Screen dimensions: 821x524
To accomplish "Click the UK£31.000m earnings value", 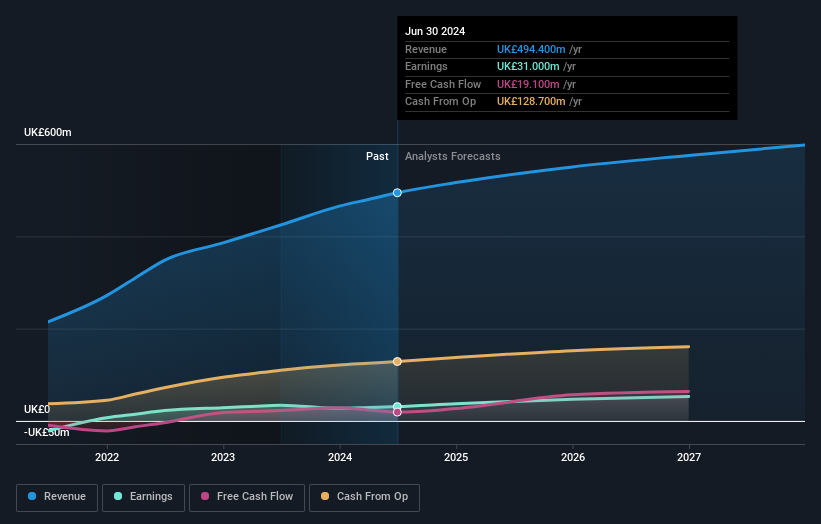I will tap(528, 66).
